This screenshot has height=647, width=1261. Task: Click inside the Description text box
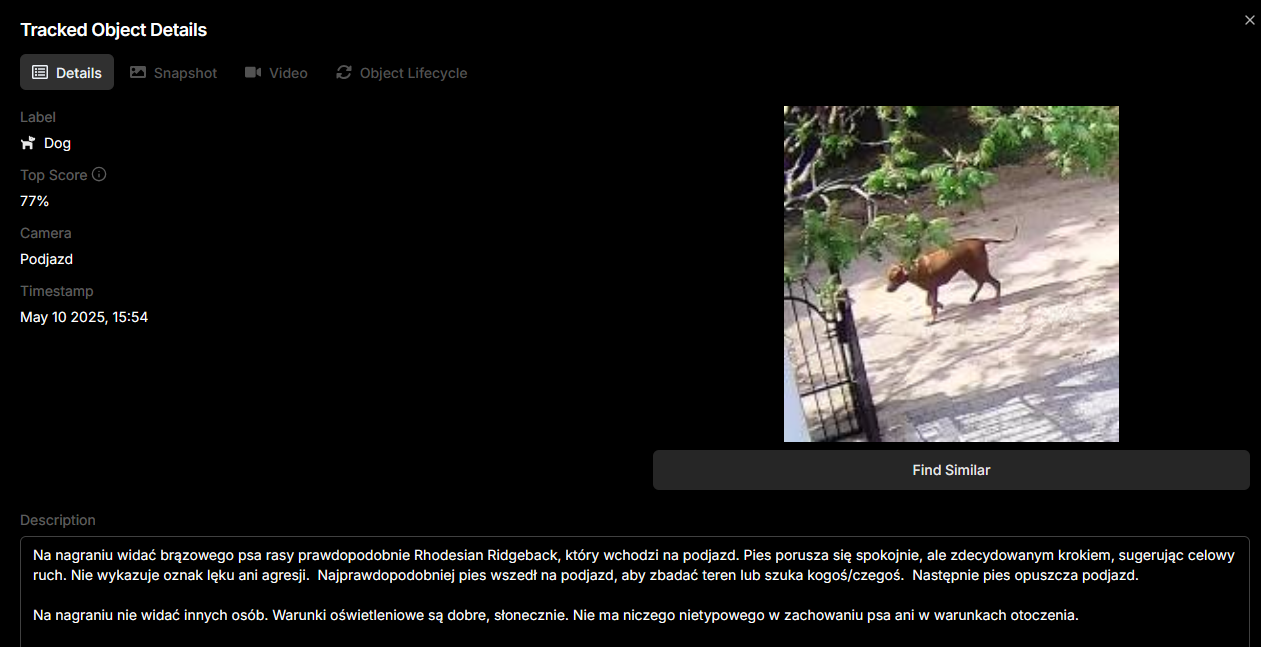click(635, 592)
